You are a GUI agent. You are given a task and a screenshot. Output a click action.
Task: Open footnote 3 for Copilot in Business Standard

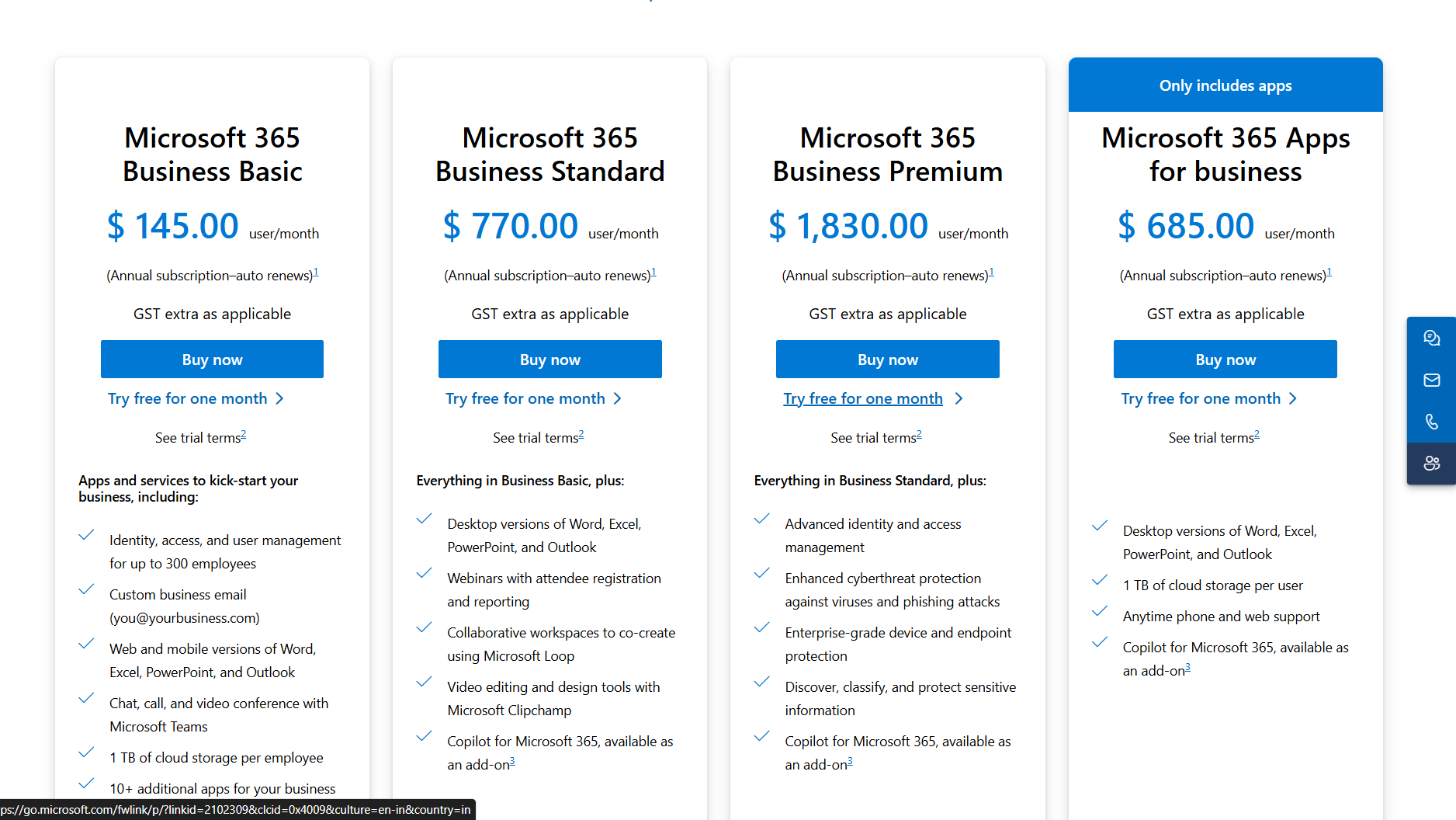click(x=512, y=762)
